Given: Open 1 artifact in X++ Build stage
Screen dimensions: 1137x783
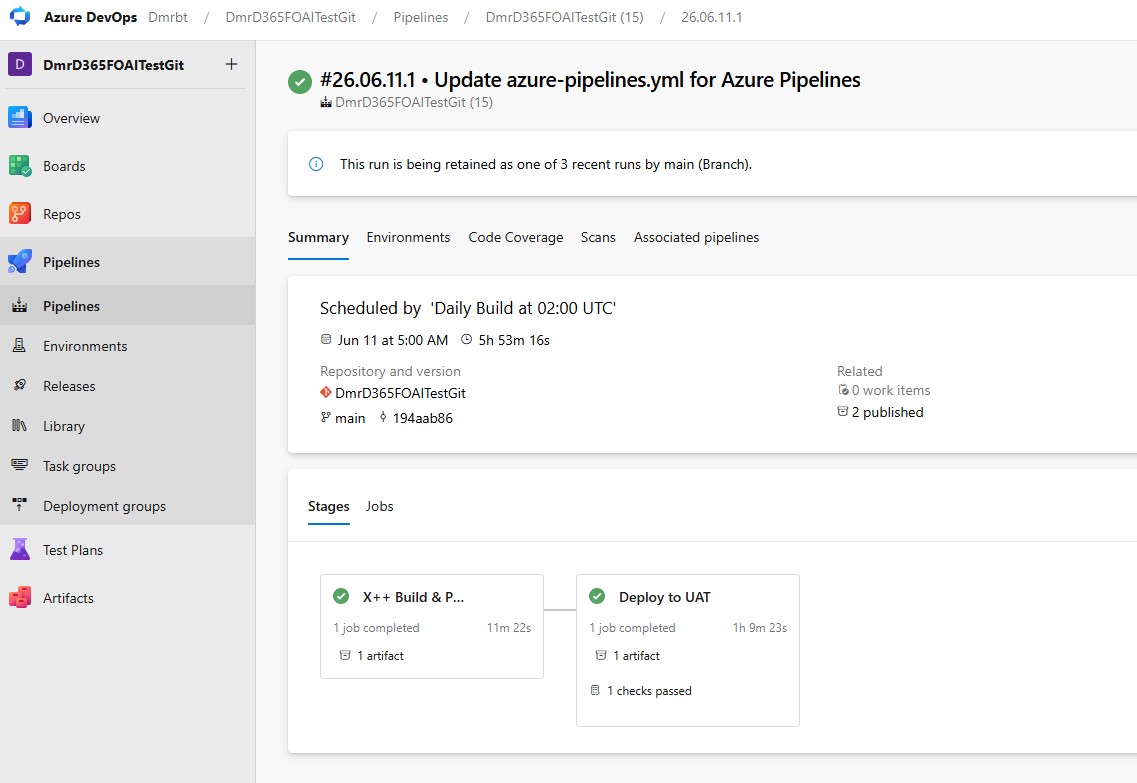Looking at the screenshot, I should tap(380, 655).
